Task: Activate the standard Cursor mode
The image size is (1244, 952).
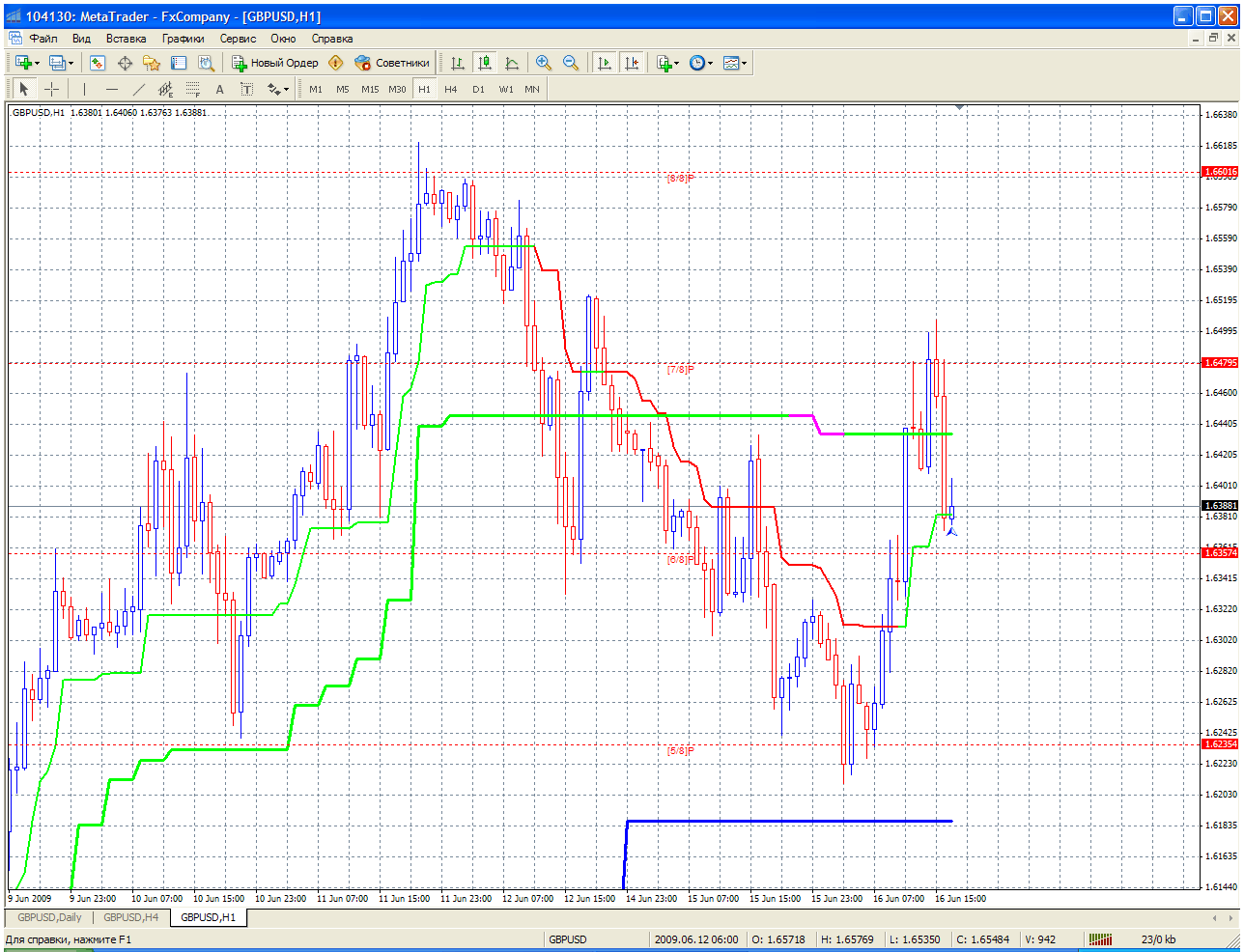Action: [24, 89]
